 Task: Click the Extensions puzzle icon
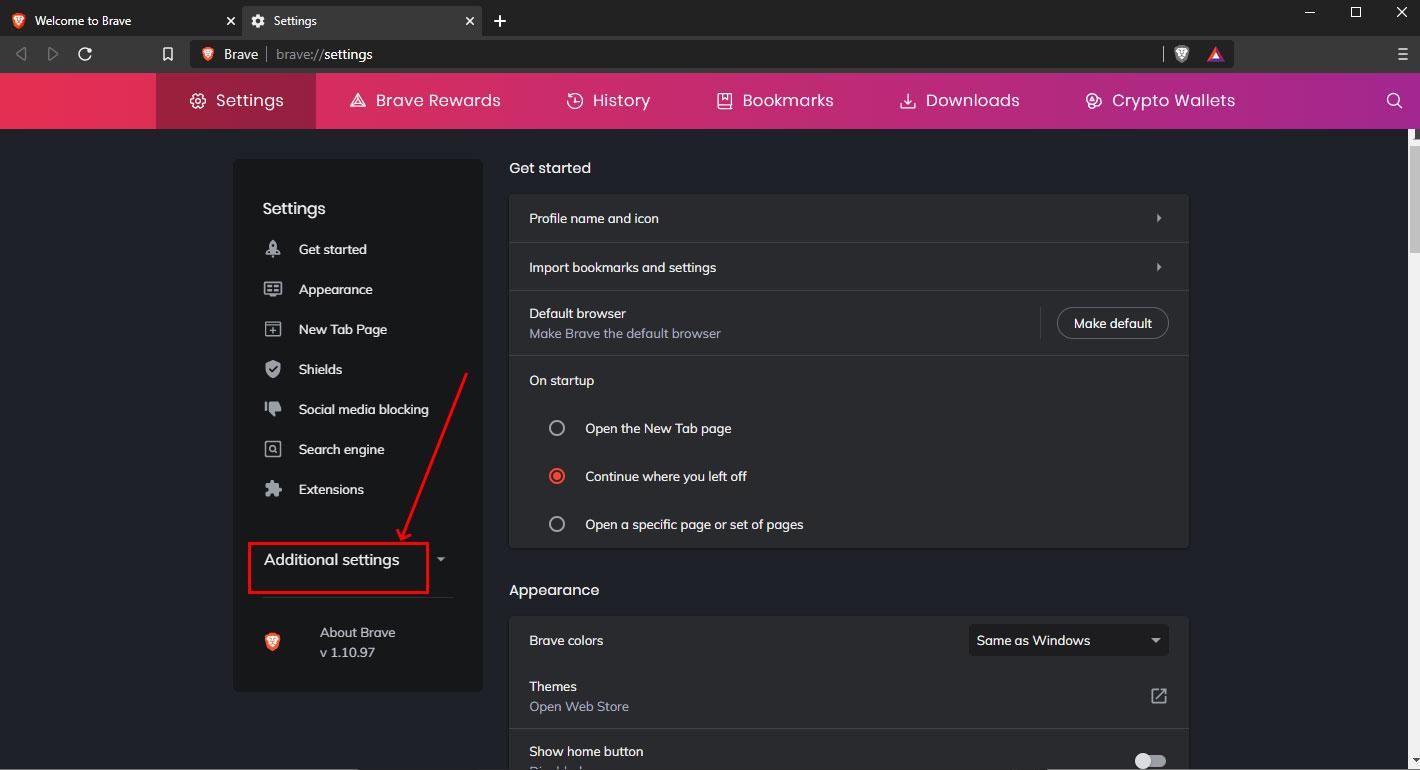[x=273, y=489]
